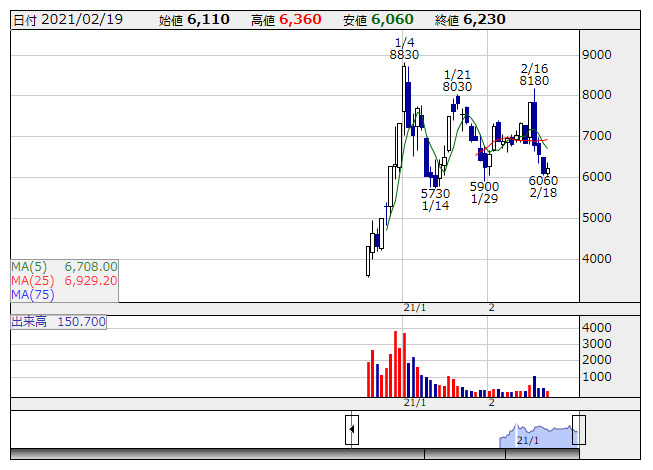Click the 2/16 8180 peak label
653x470 pixels.
(x=534, y=75)
